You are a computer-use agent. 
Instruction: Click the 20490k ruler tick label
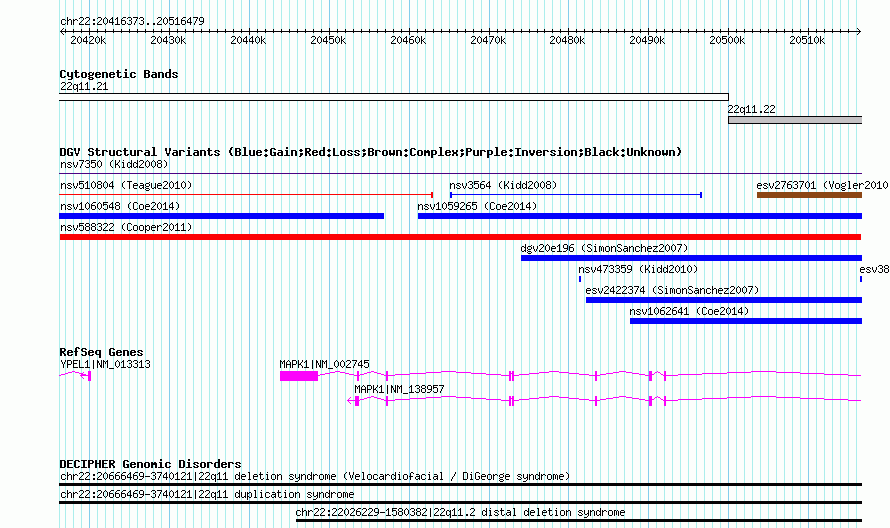[x=647, y=40]
